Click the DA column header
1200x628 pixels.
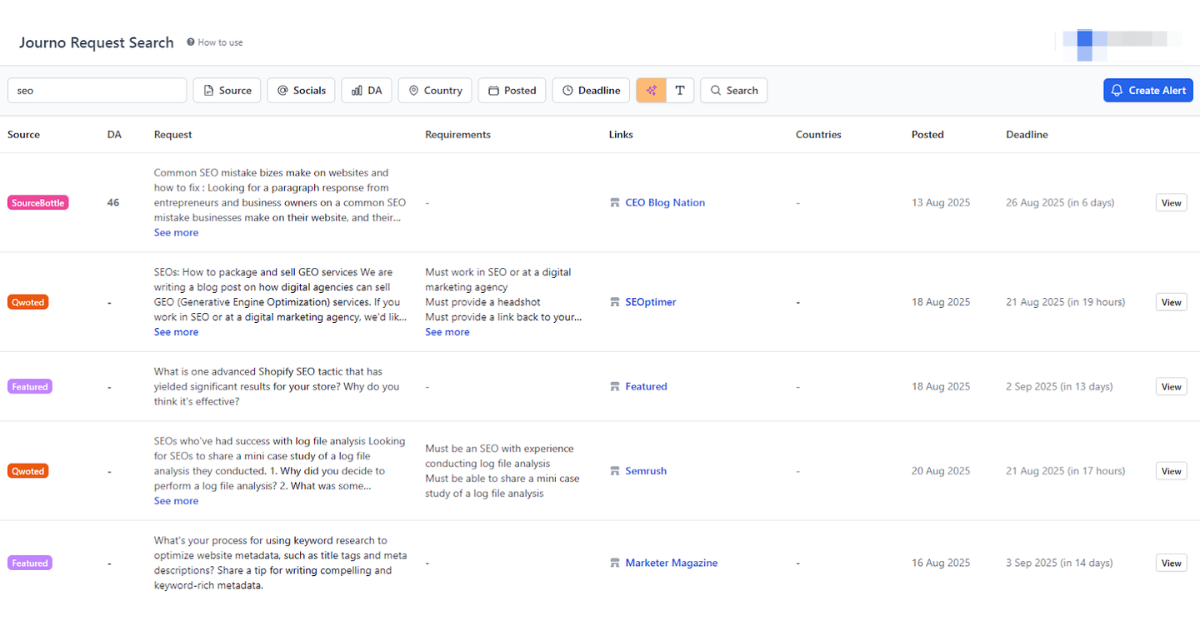point(114,134)
